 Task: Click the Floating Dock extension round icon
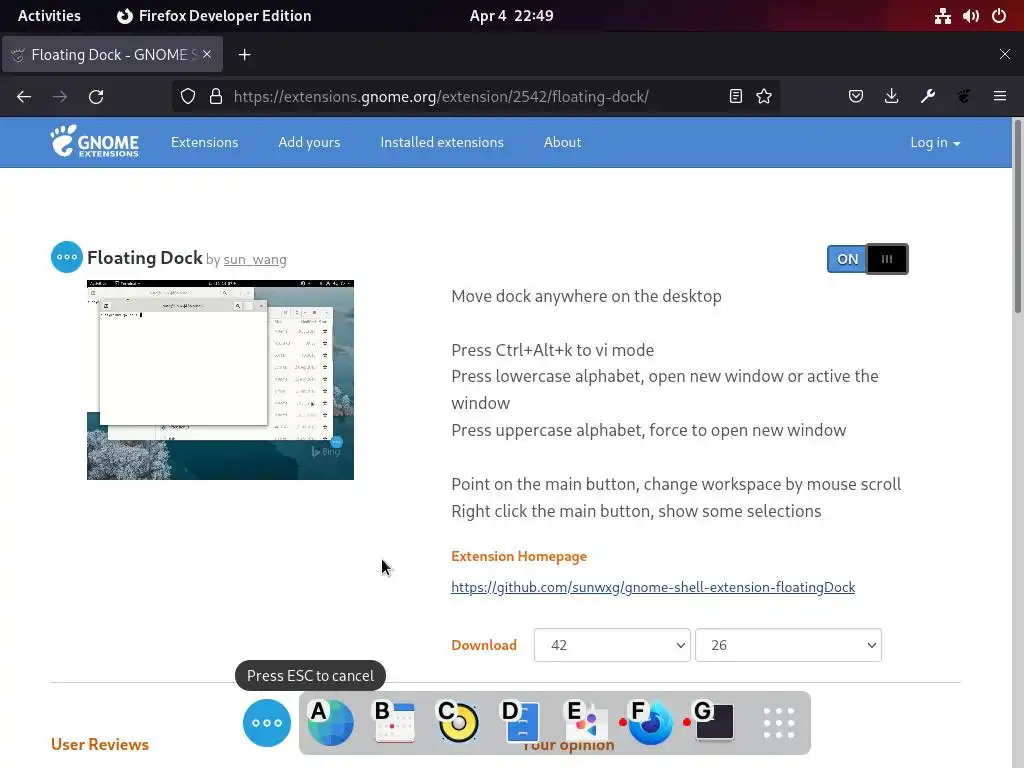tap(67, 257)
